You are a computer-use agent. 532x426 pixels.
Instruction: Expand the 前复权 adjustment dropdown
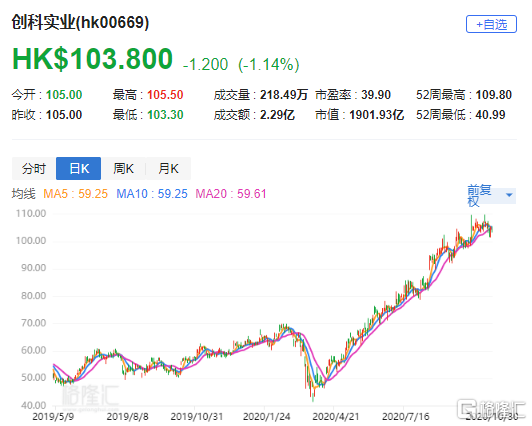pyautogui.click(x=491, y=195)
